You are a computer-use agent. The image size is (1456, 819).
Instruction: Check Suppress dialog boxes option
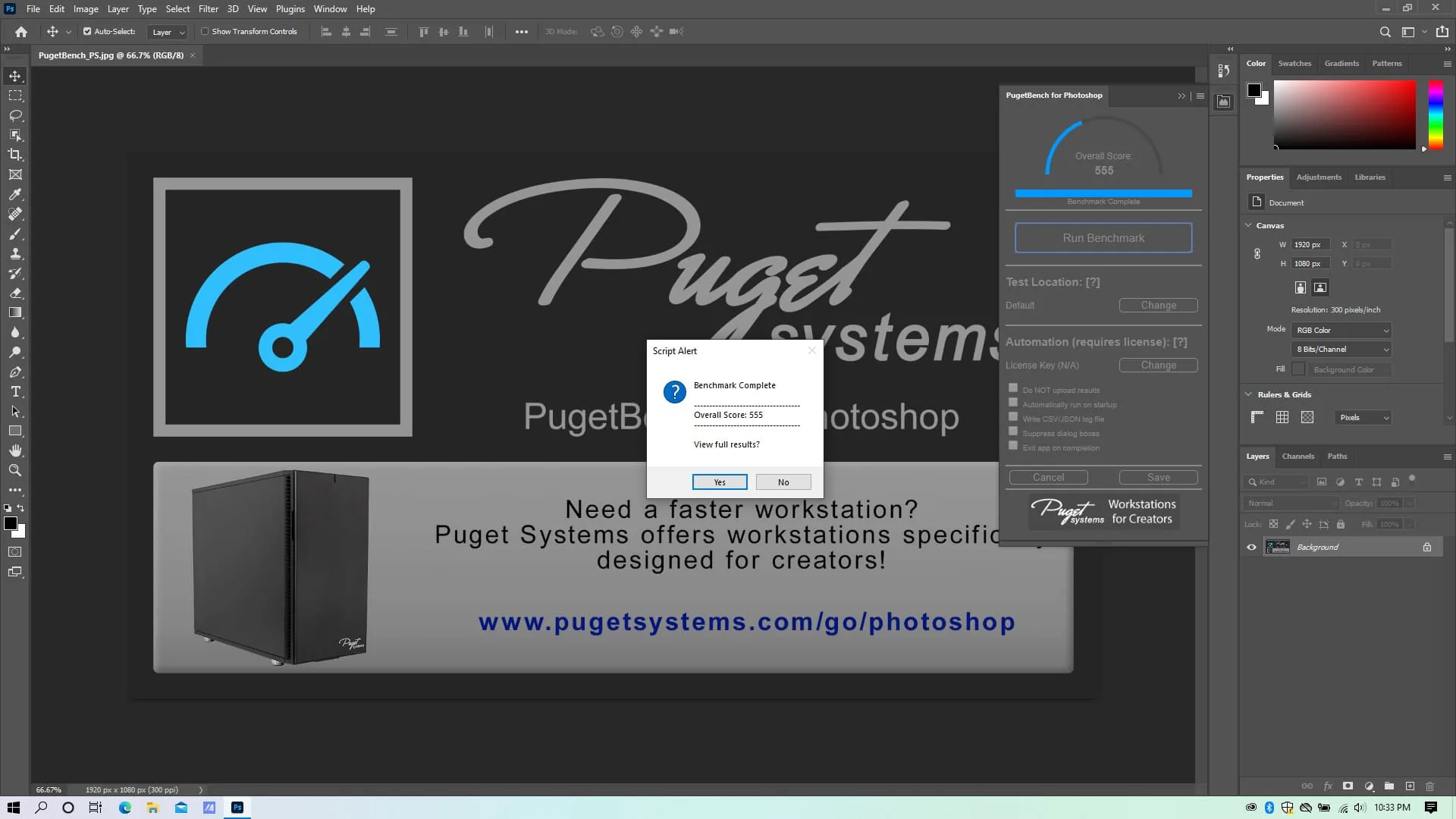tap(1013, 431)
